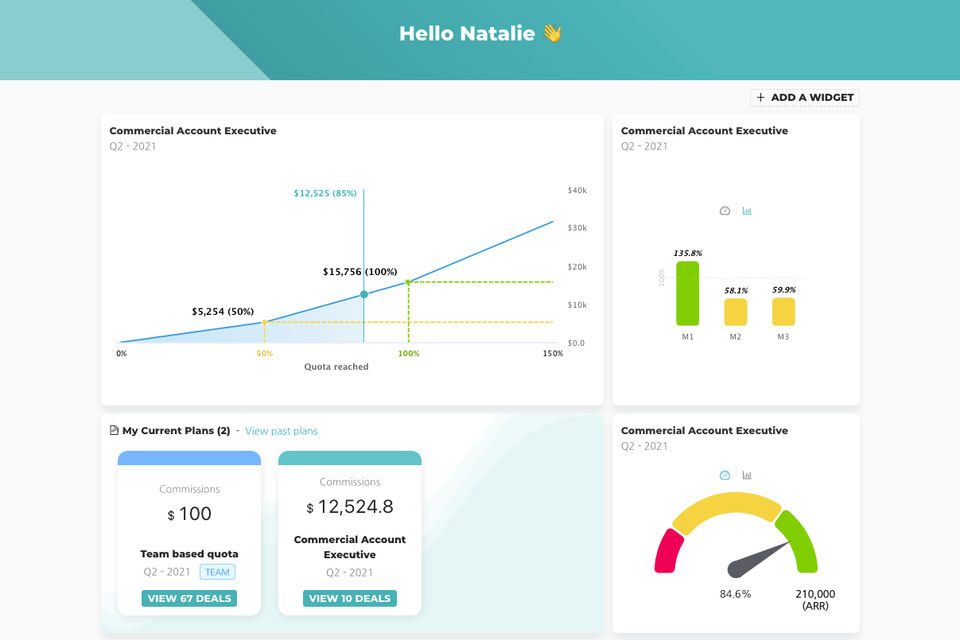Image resolution: width=960 pixels, height=640 pixels.
Task: Click the TEAM badge on Team based quota
Action: 217,572
